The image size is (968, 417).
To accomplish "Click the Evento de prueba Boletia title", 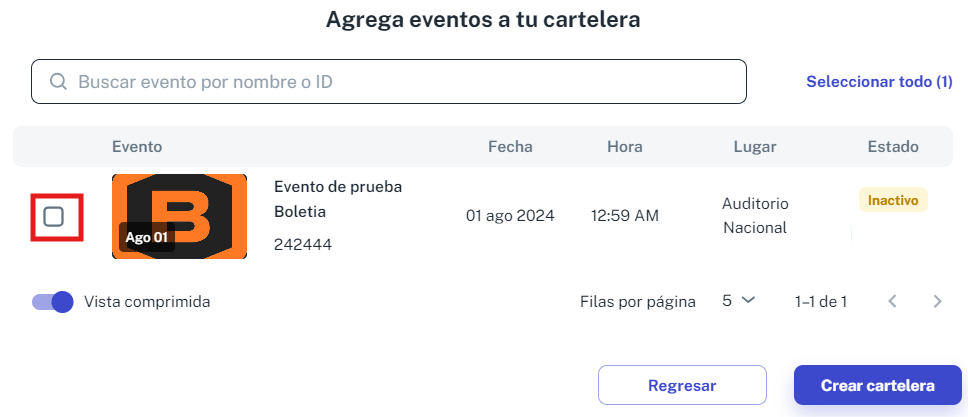I will 338,200.
